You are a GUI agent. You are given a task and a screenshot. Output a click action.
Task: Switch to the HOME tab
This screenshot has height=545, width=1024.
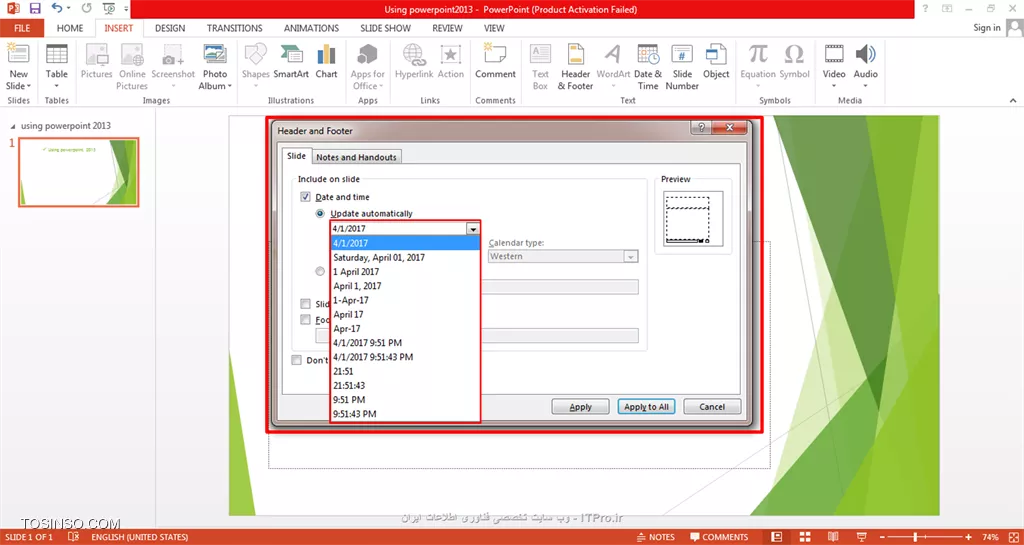coord(70,28)
